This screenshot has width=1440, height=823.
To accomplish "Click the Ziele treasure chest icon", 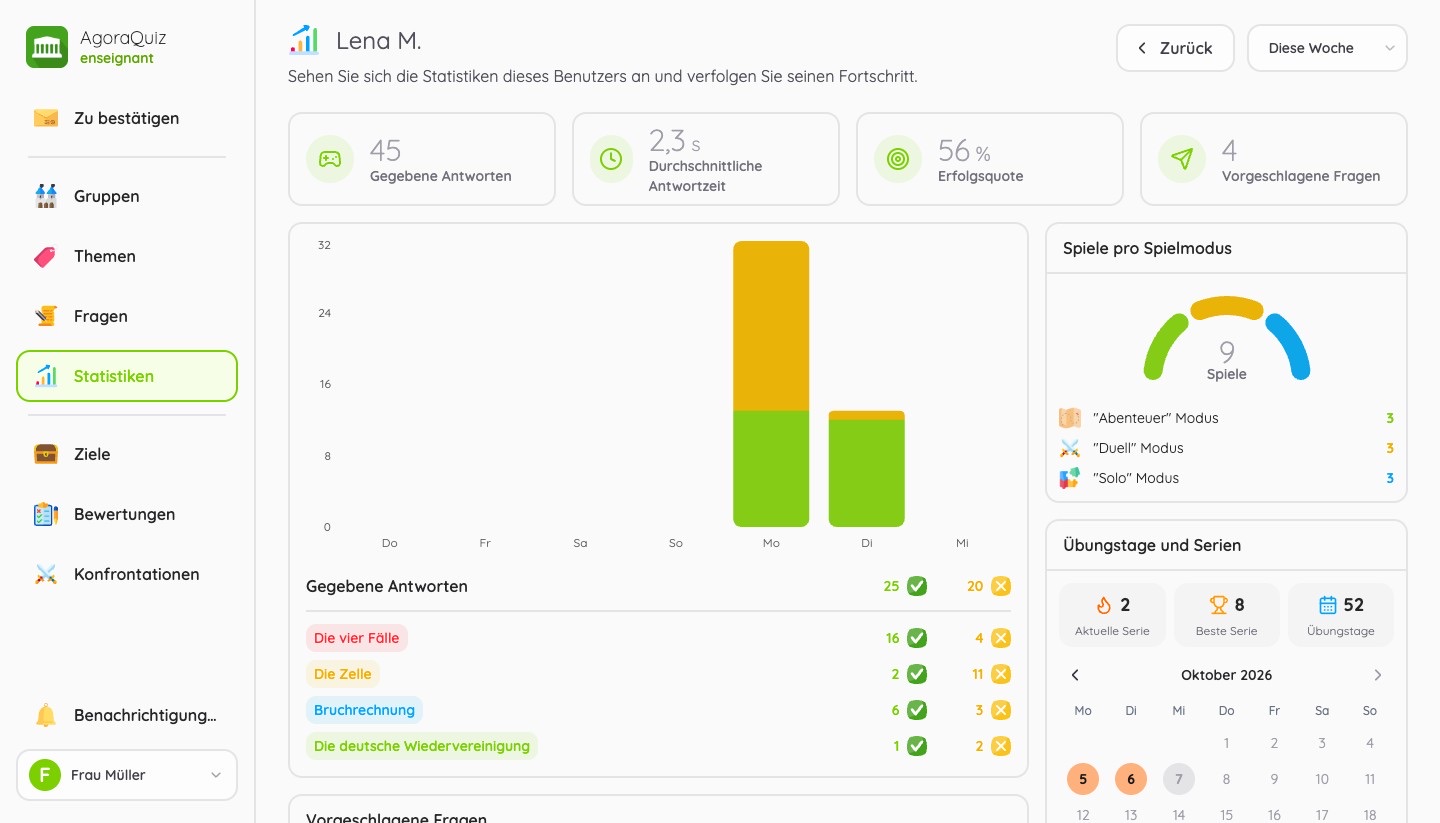I will [46, 454].
